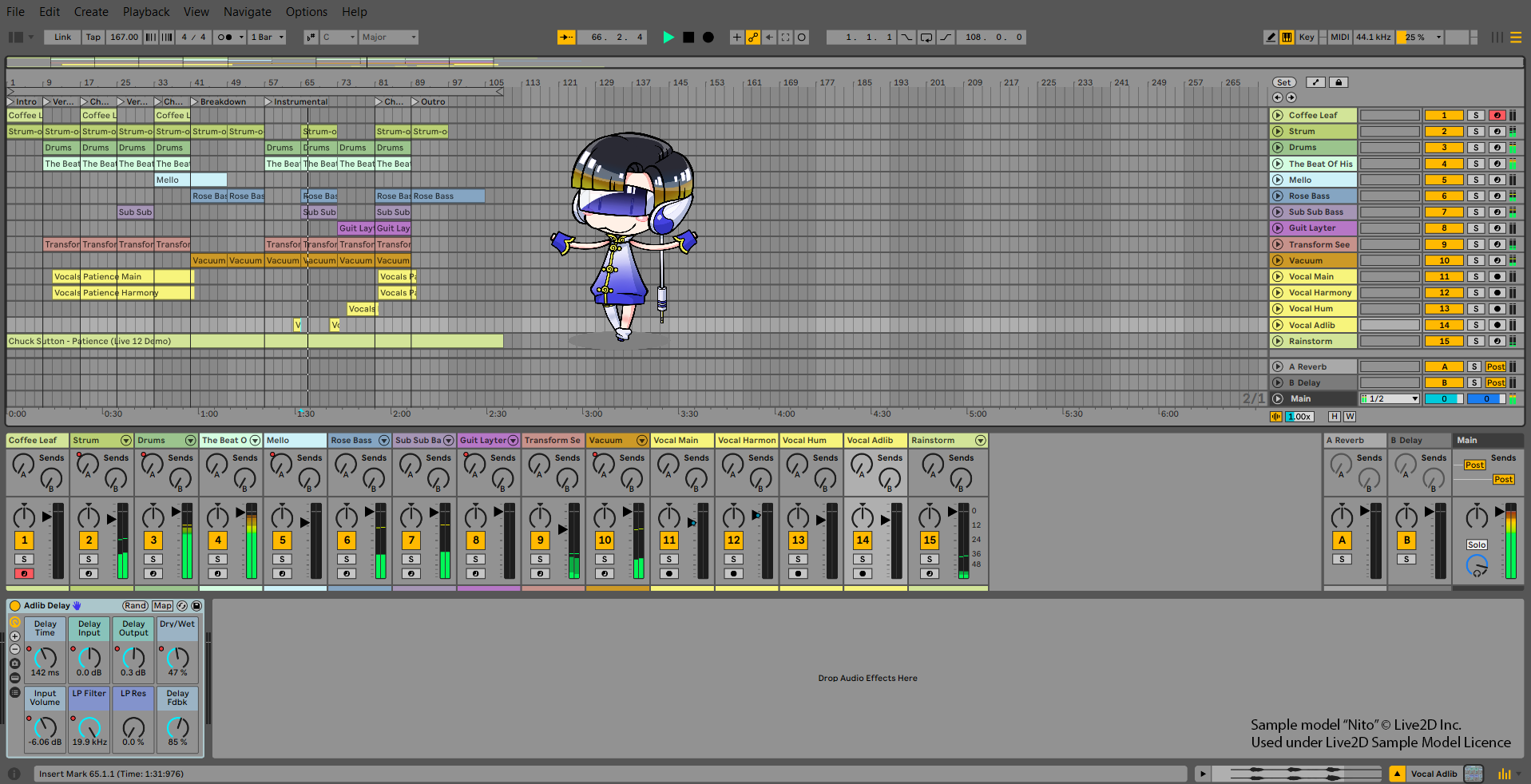Enable Solo cue on the Main track
This screenshot has width=1531, height=784.
(1477, 545)
